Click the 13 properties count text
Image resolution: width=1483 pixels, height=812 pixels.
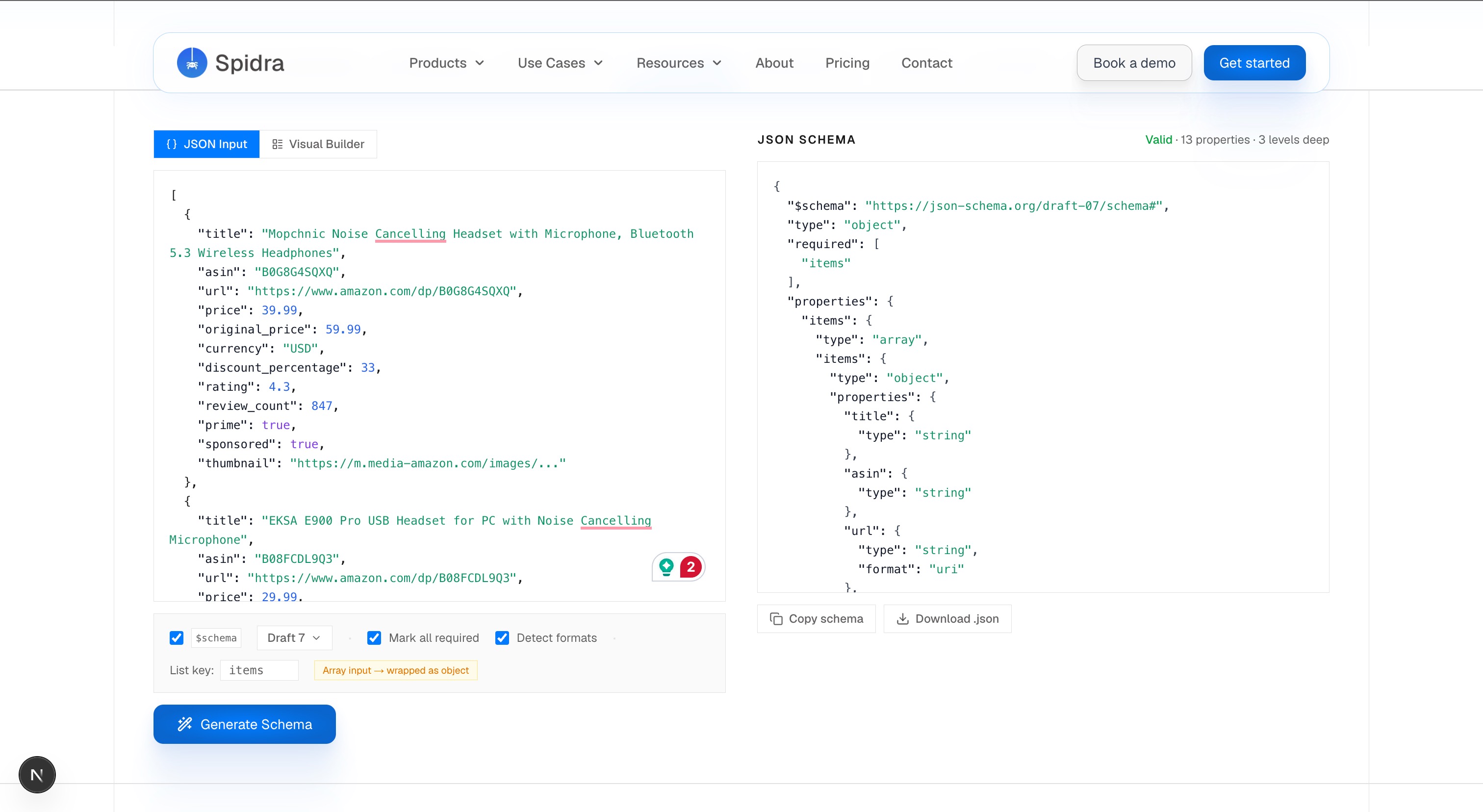(1215, 140)
